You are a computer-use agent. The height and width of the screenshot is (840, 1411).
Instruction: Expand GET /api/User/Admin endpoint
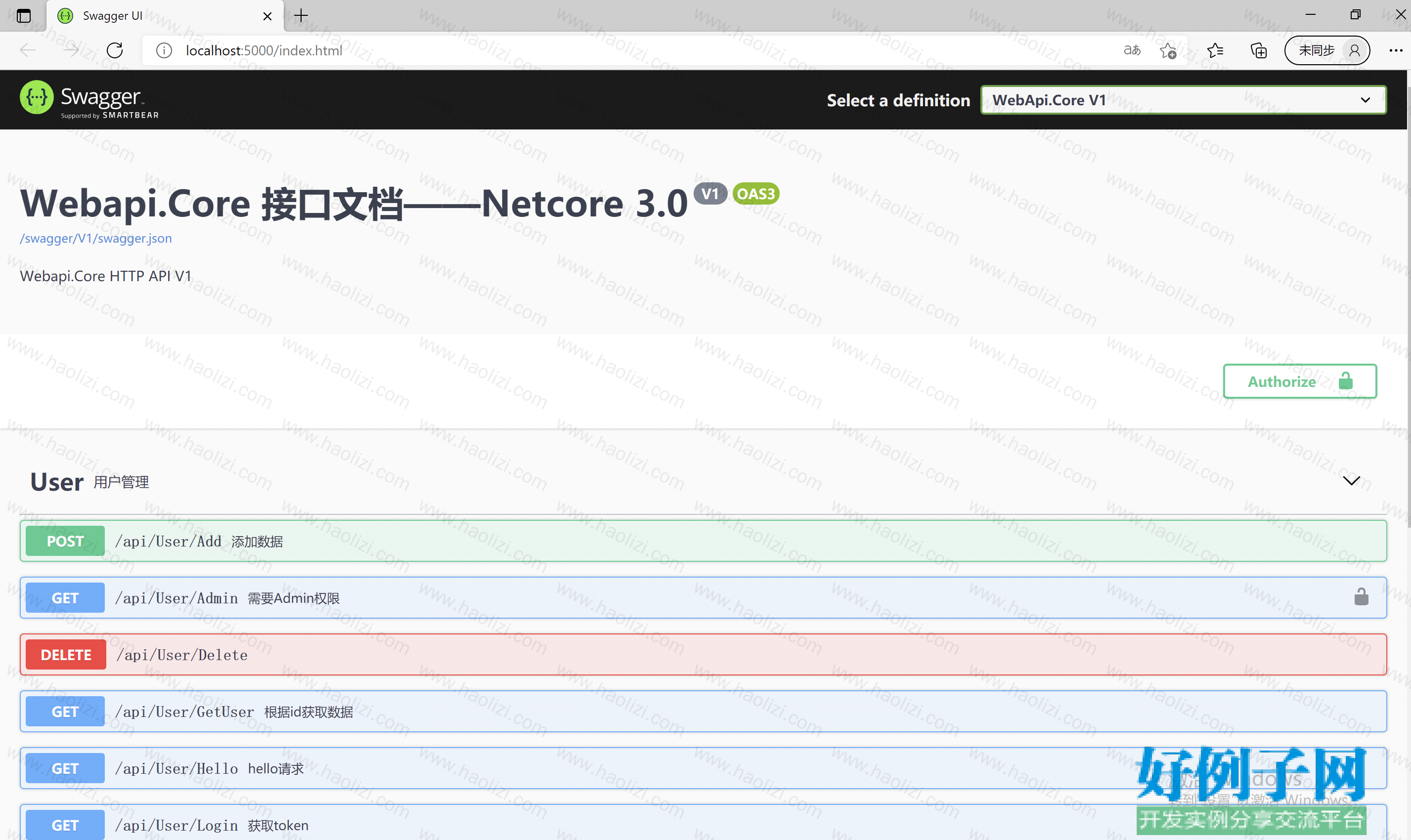coord(703,598)
